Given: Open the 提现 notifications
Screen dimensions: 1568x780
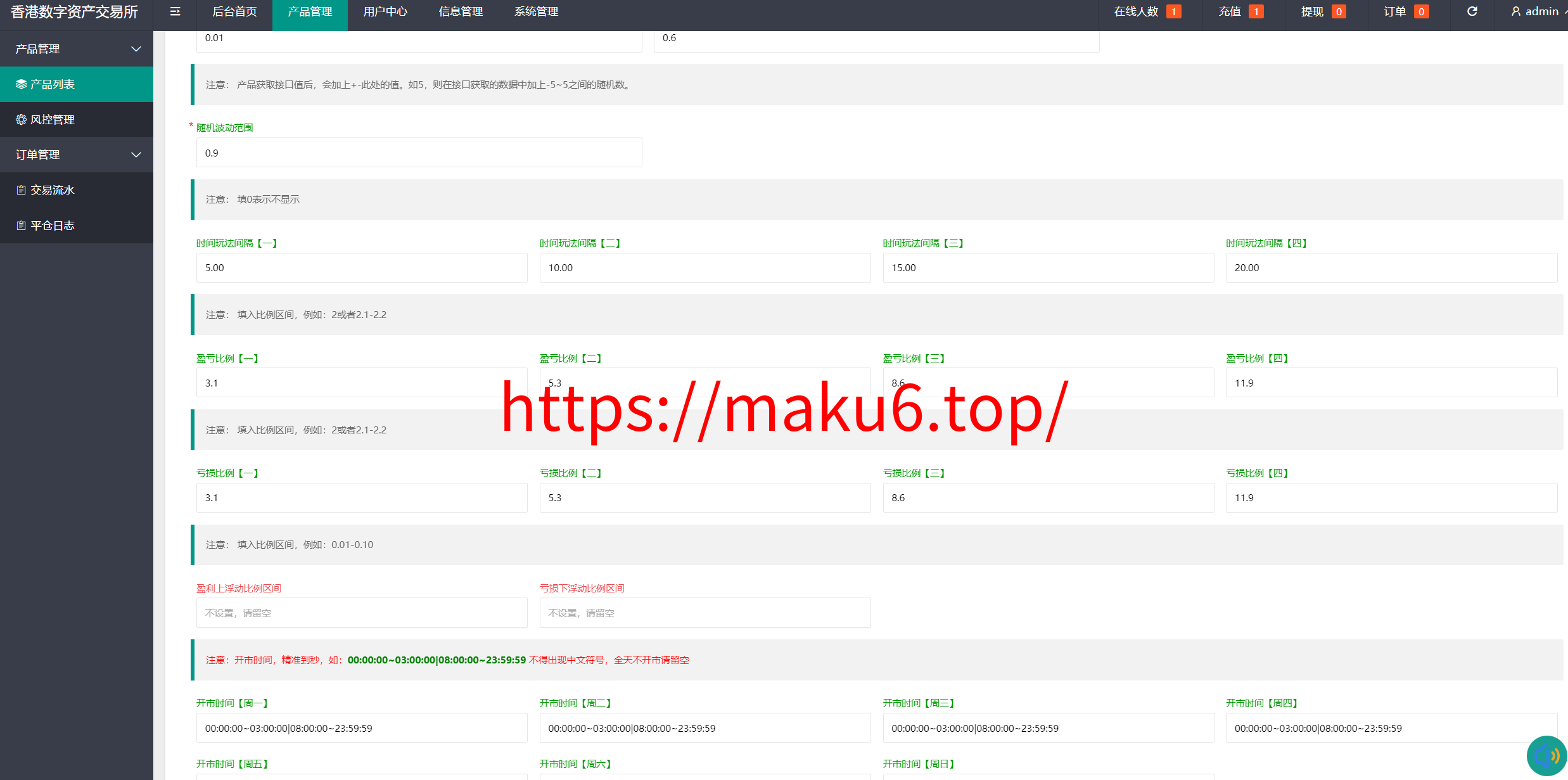Looking at the screenshot, I should [x=1323, y=11].
